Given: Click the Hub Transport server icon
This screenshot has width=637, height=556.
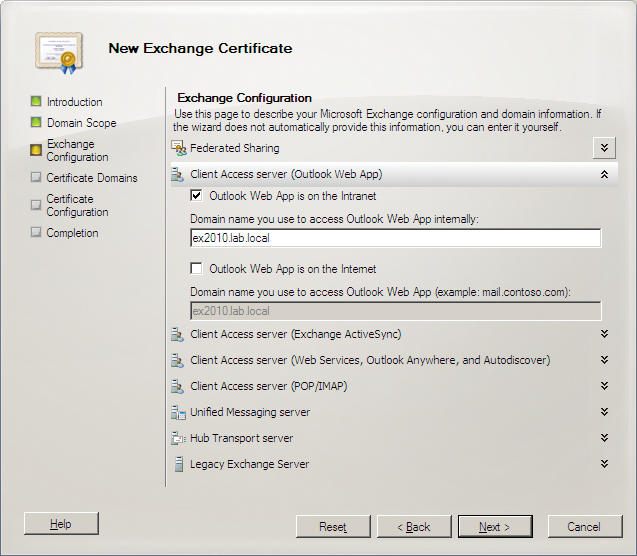Looking at the screenshot, I should pyautogui.click(x=178, y=438).
